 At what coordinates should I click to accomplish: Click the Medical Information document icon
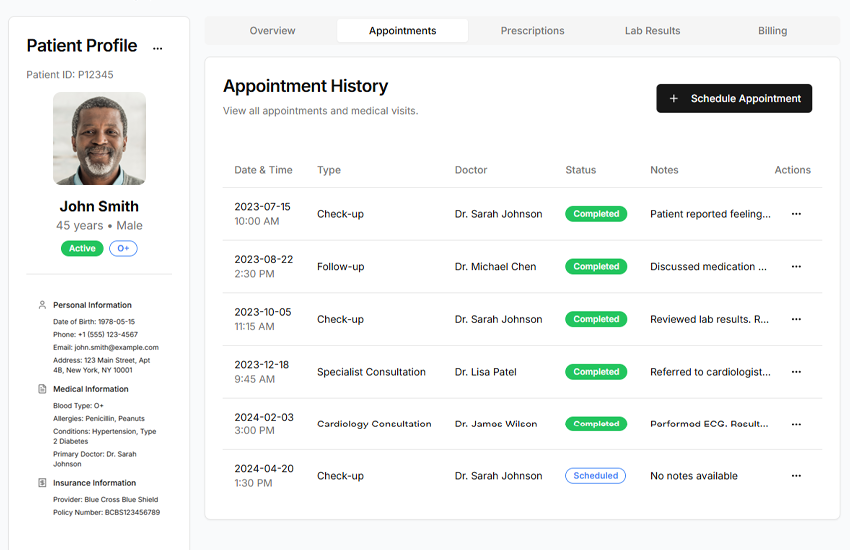pyautogui.click(x=42, y=389)
